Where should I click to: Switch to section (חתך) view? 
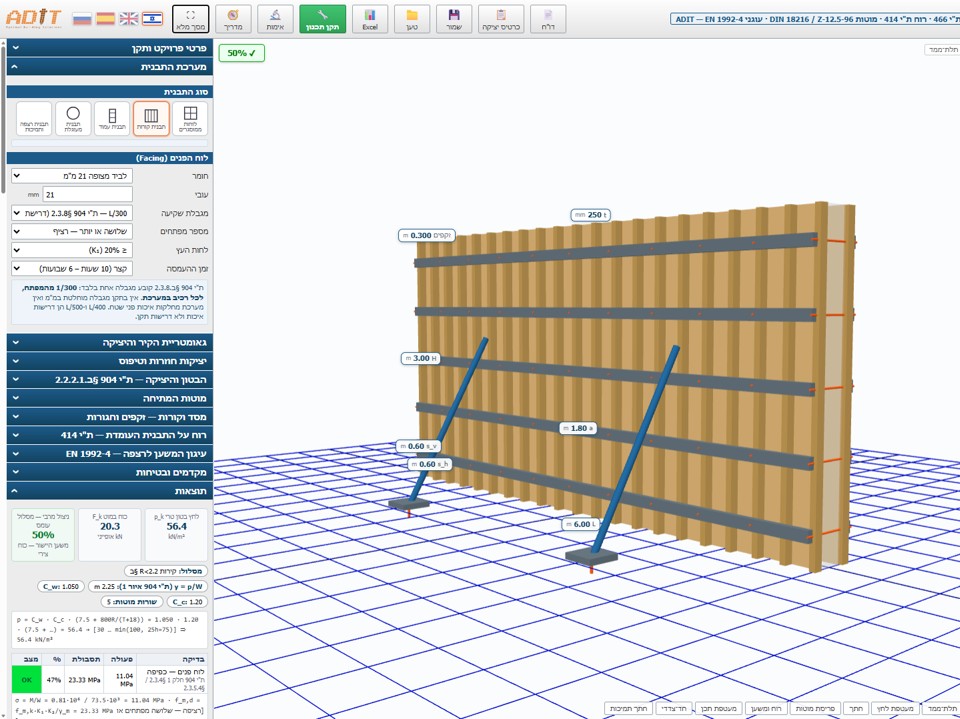[x=855, y=708]
